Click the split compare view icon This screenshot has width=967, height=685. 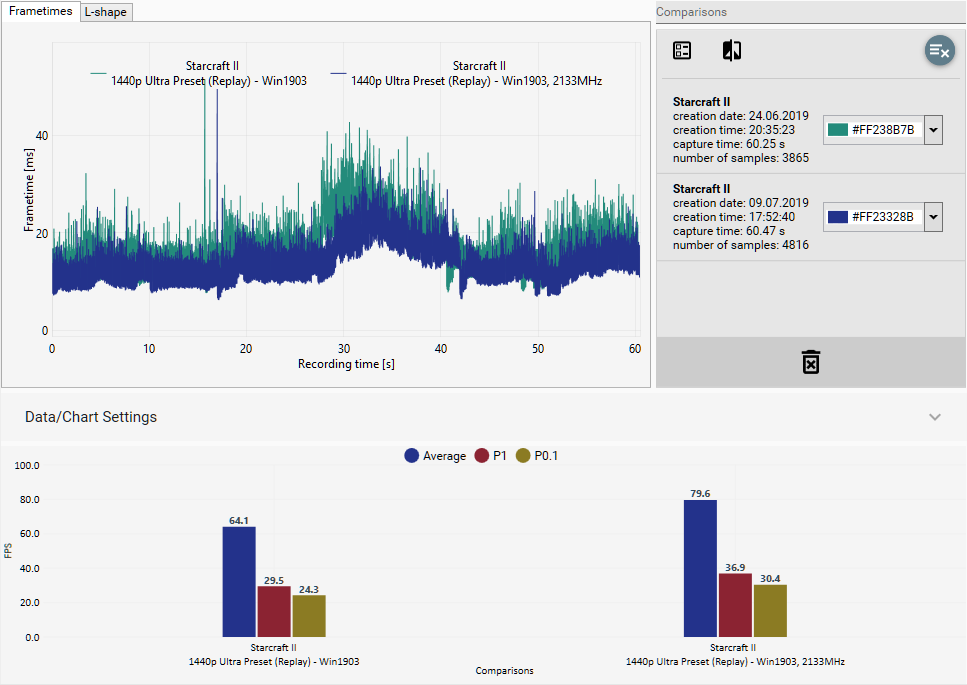tap(732, 51)
